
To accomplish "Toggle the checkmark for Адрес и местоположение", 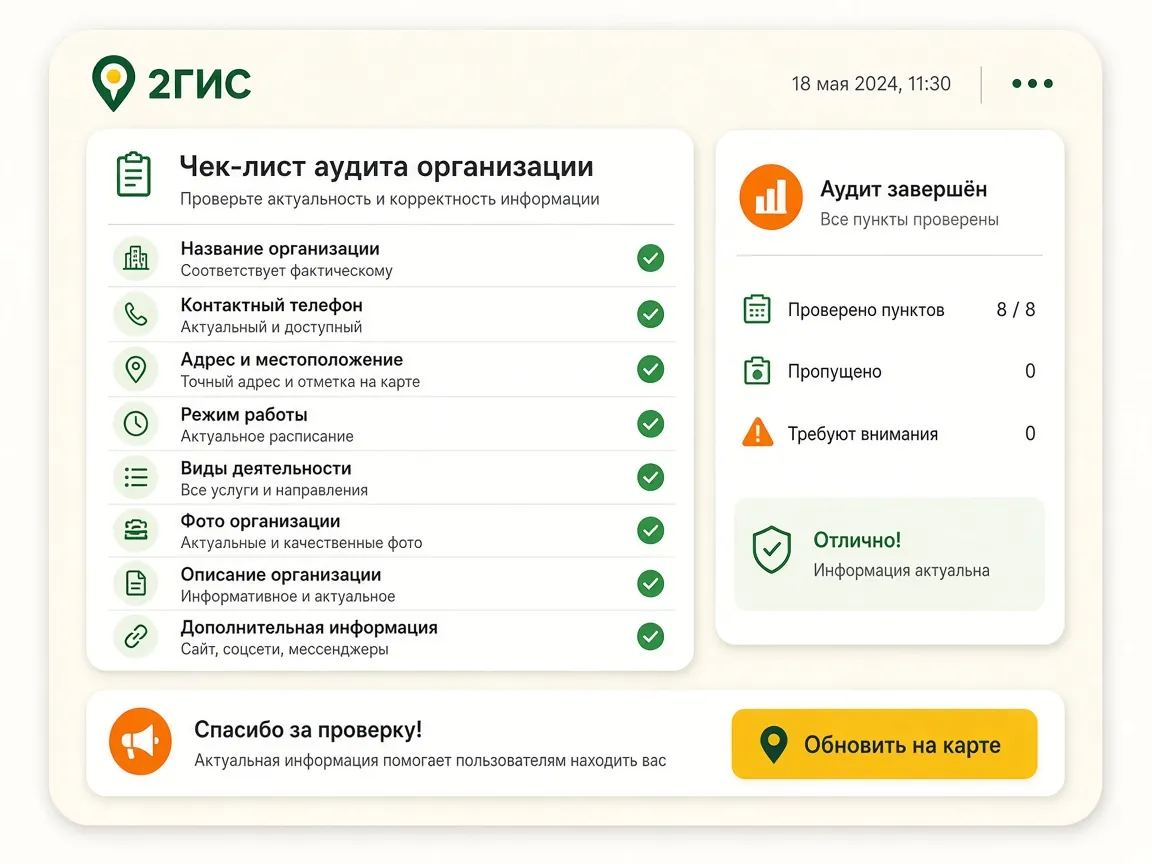I will pos(650,369).
